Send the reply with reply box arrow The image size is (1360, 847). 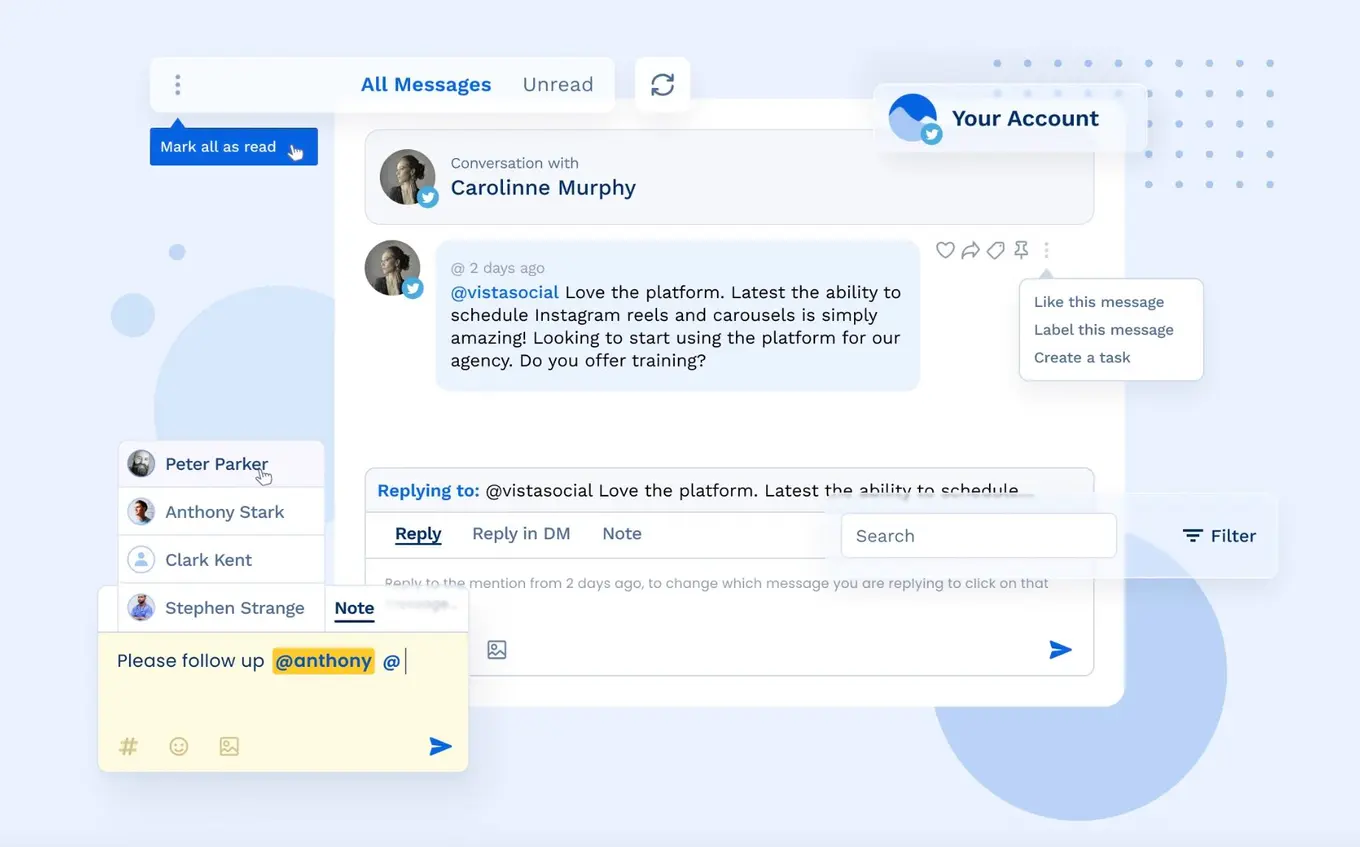click(1060, 650)
